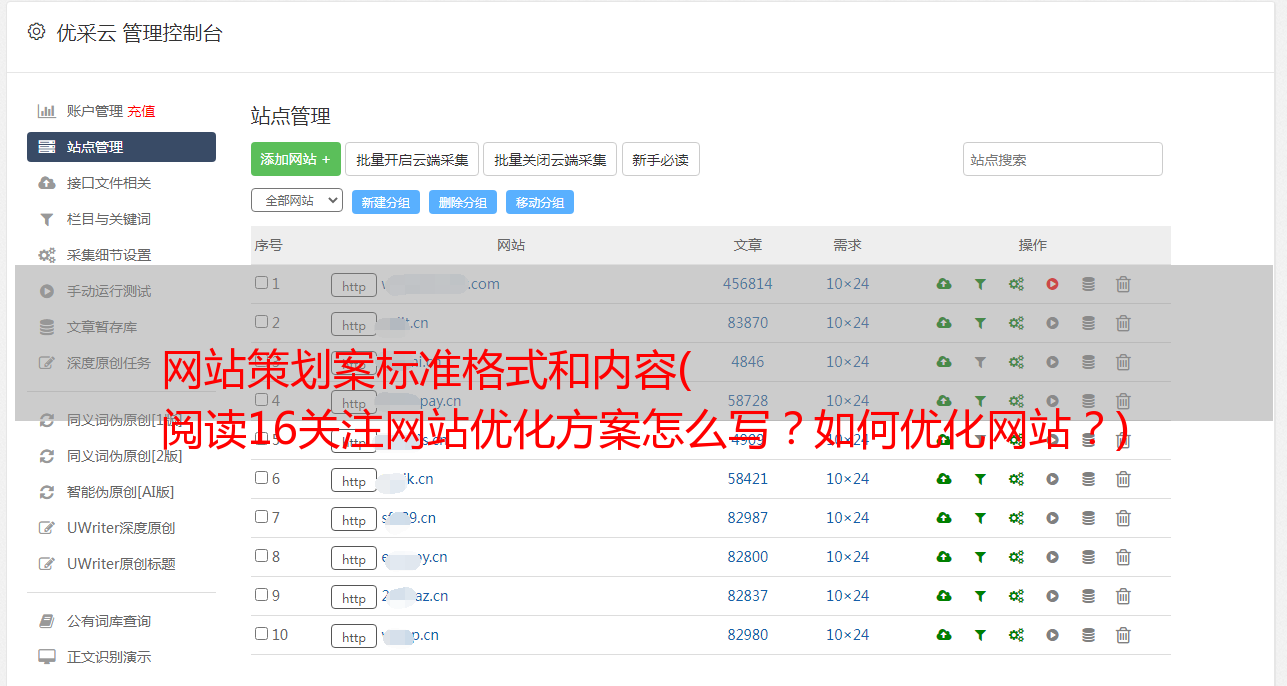Select 站点管理 in the sidebar
1287x686 pixels.
pyautogui.click(x=121, y=147)
